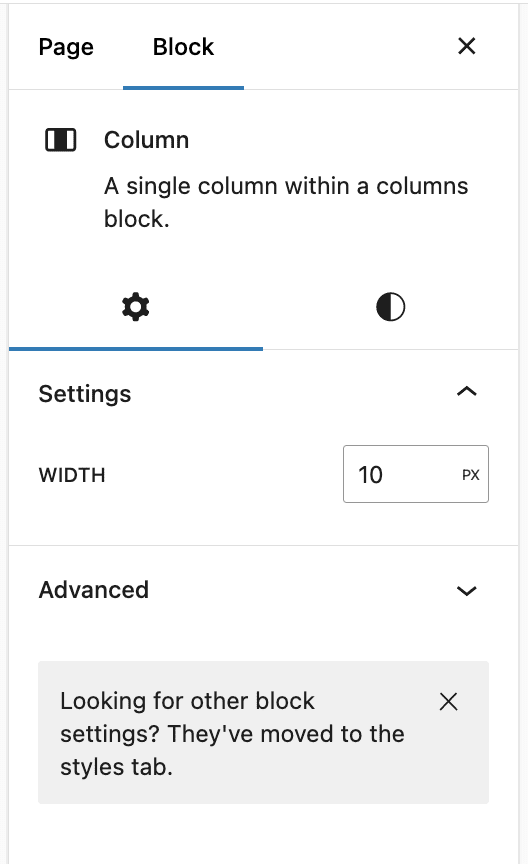
Task: Click the WIDTH label
Action: tap(72, 475)
